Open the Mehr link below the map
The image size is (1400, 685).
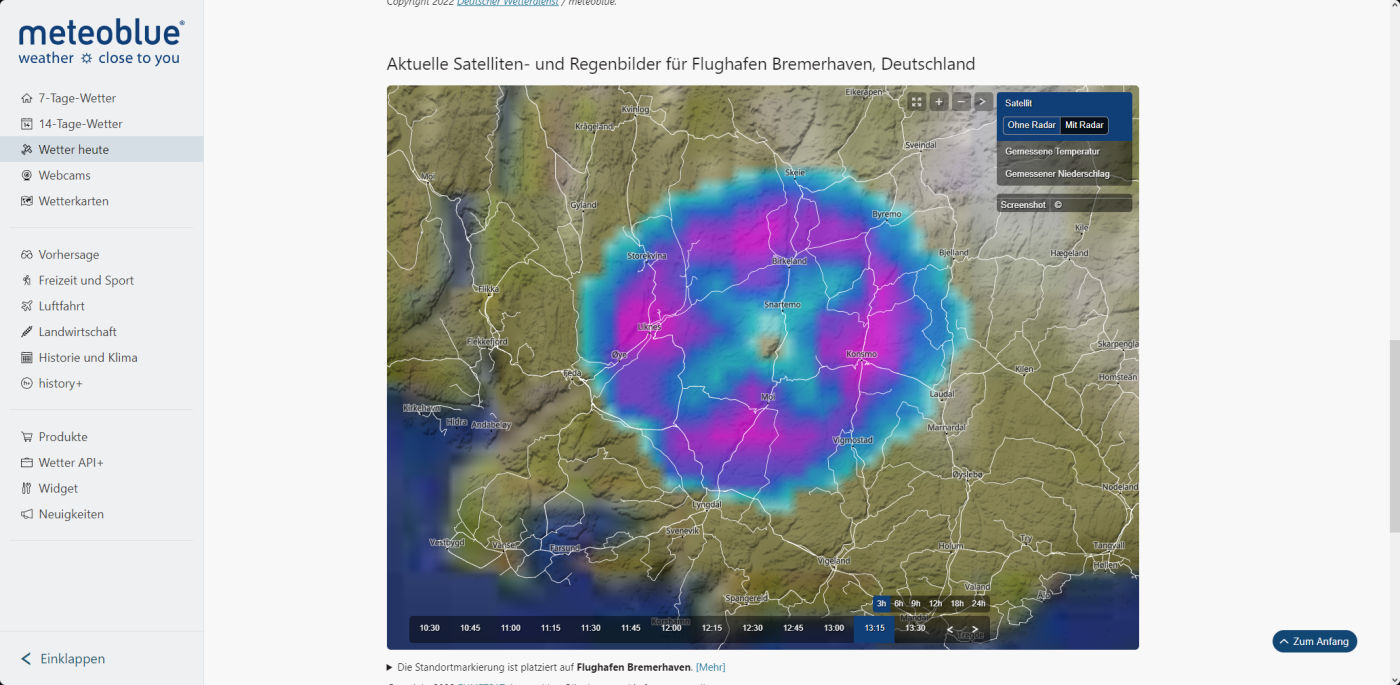710,667
